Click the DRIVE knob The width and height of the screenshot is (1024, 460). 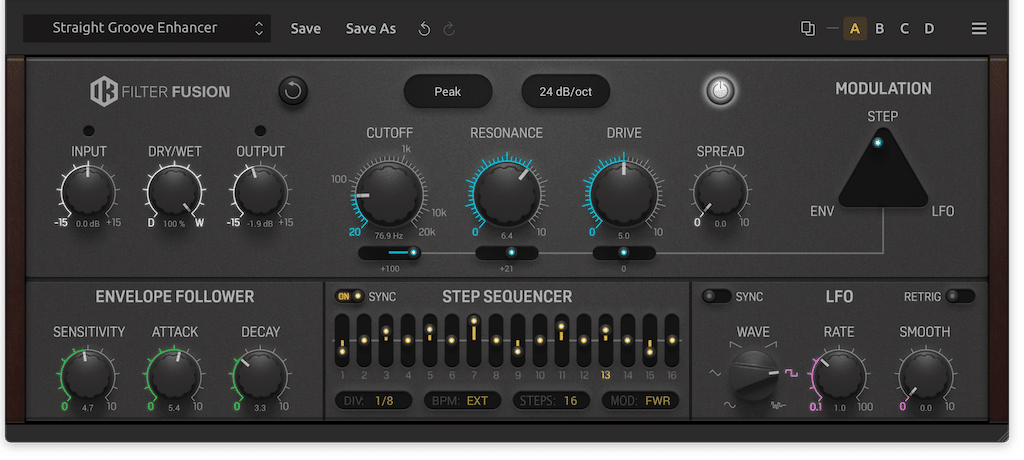pyautogui.click(x=624, y=193)
